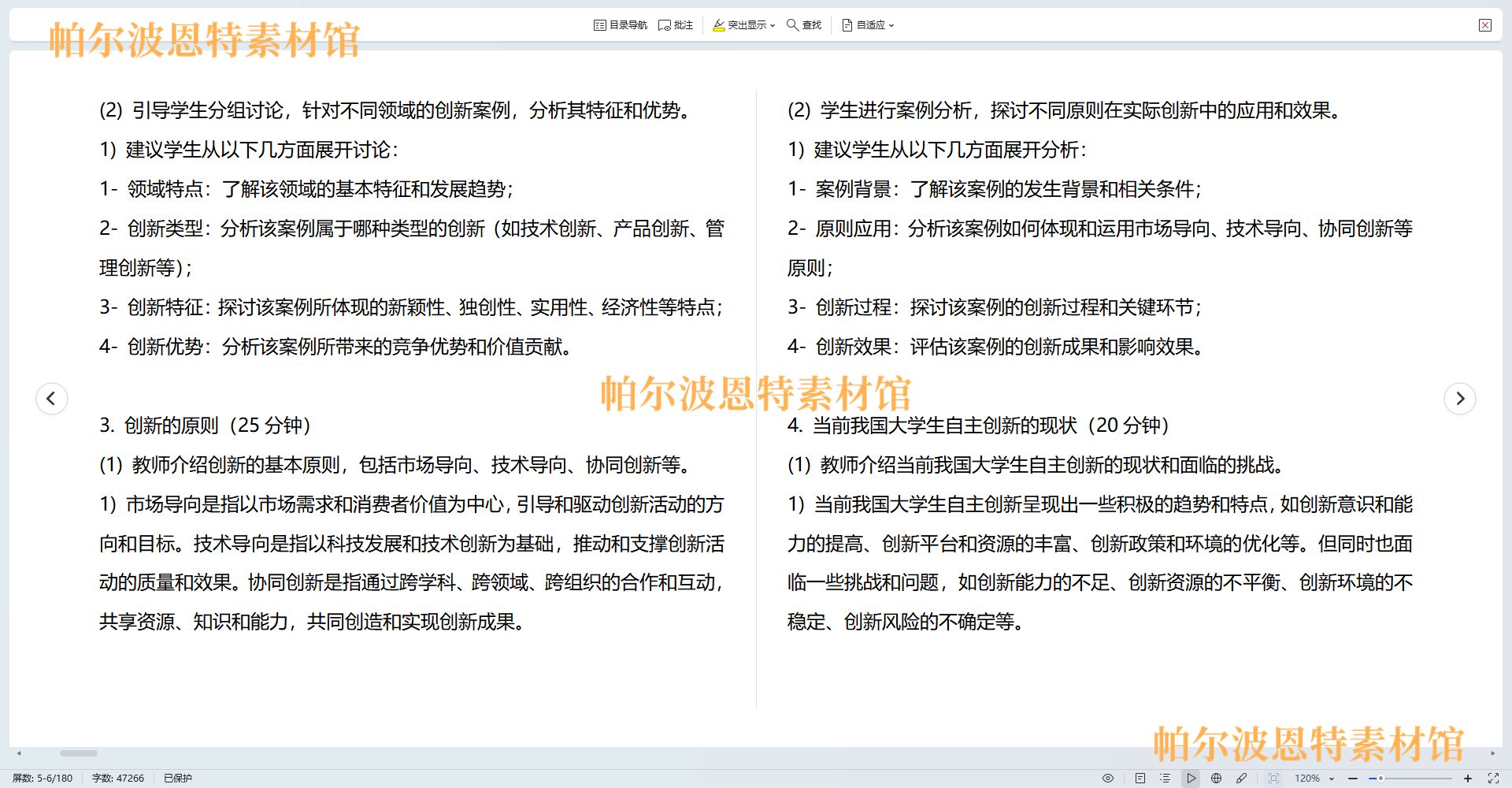Click the line 3- 创新特征
The width and height of the screenshot is (1512, 788).
click(411, 307)
